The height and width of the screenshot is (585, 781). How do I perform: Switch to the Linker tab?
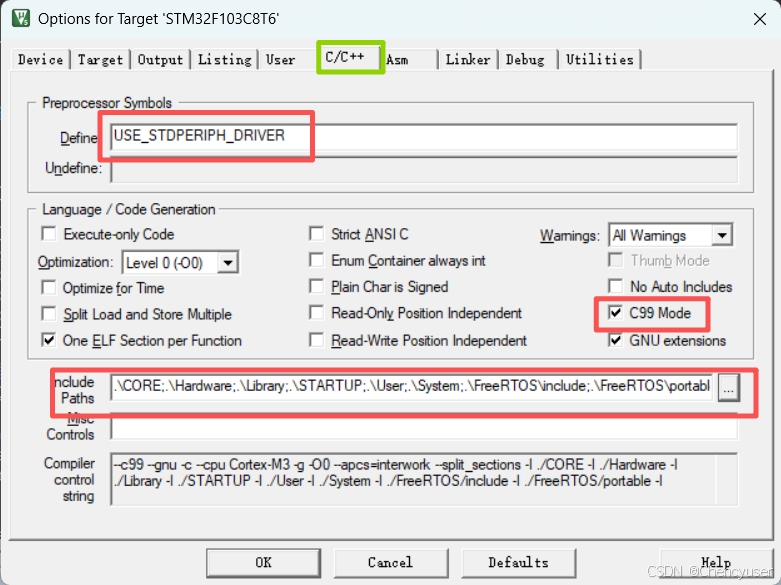point(468,60)
